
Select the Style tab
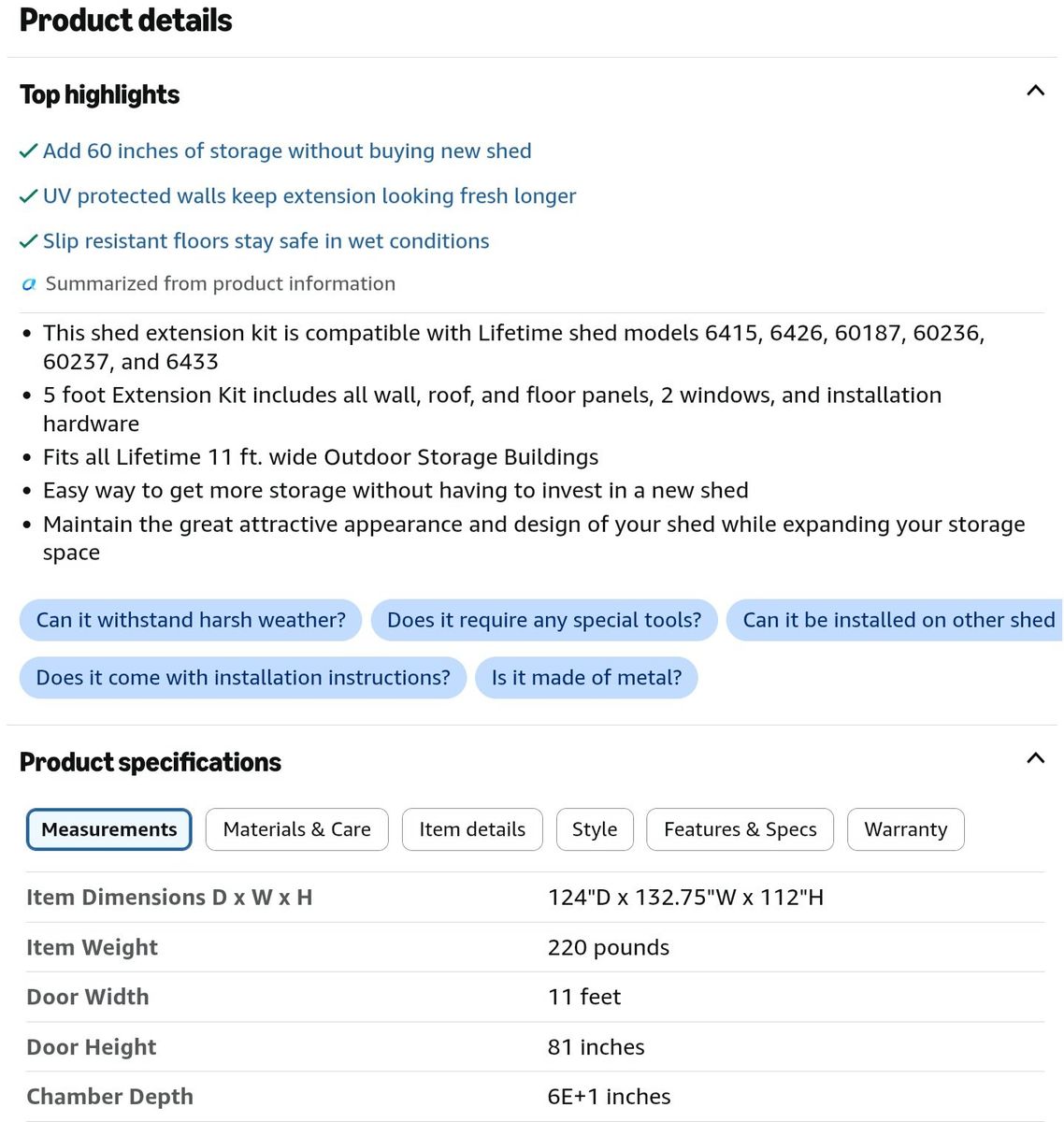pyautogui.click(x=595, y=829)
